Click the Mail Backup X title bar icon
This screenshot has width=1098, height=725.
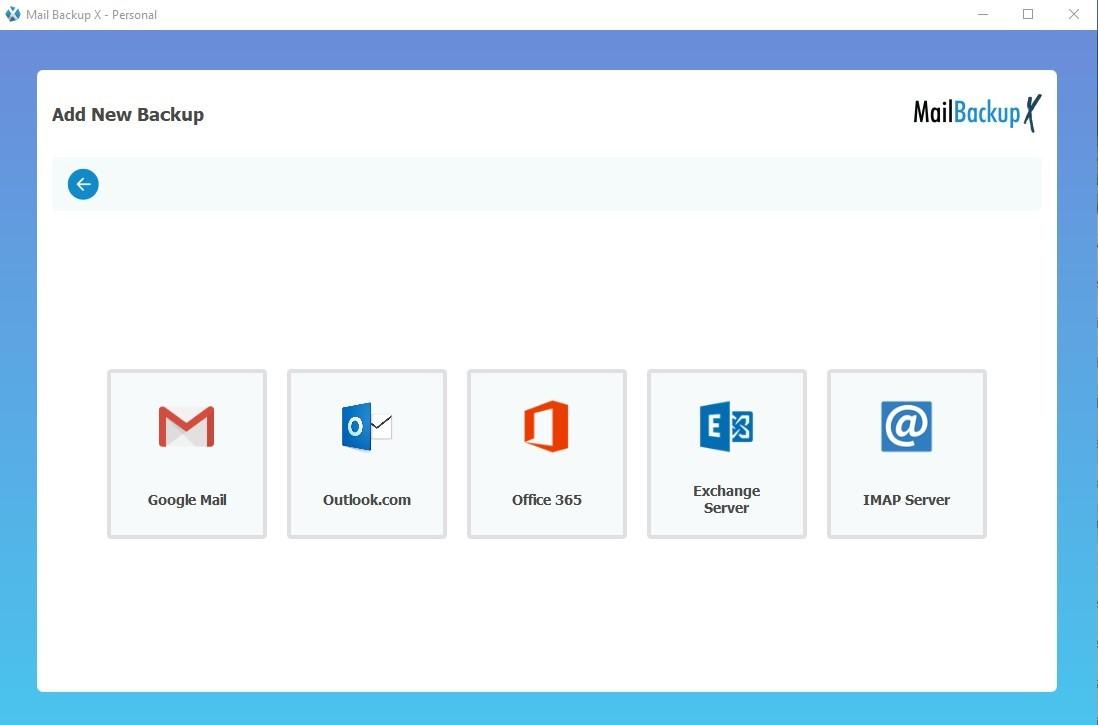point(13,14)
